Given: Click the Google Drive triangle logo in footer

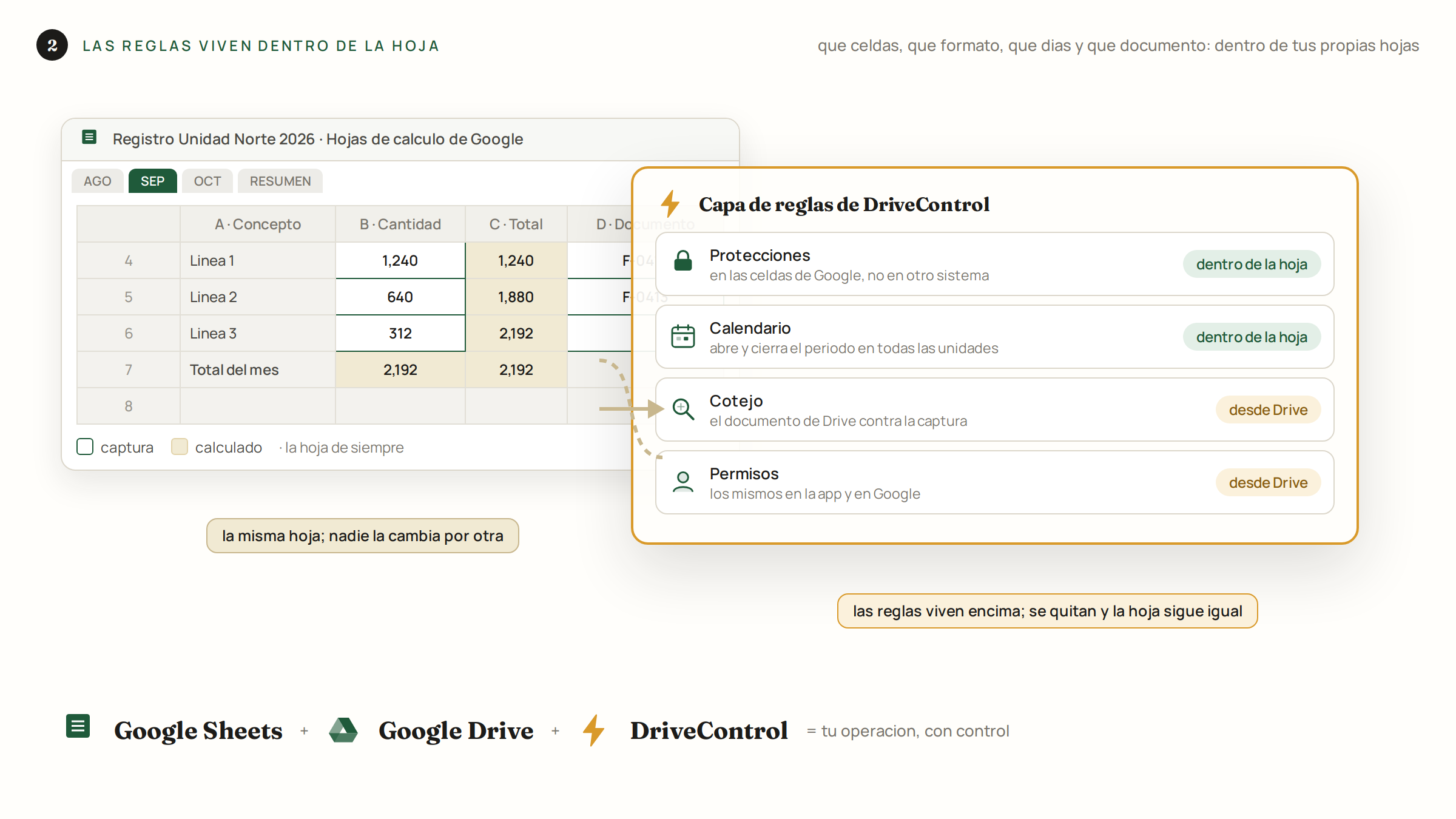Looking at the screenshot, I should pyautogui.click(x=343, y=730).
